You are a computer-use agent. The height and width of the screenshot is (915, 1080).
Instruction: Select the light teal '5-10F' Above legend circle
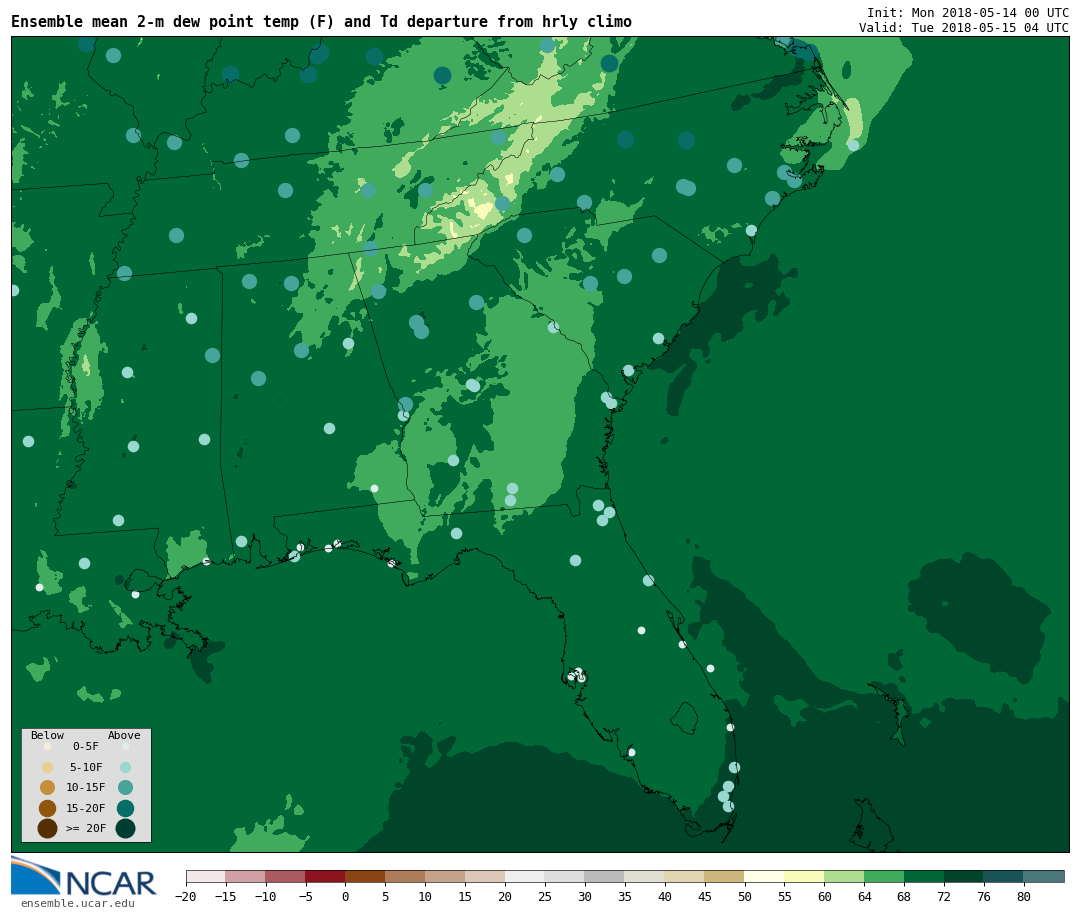tap(125, 767)
